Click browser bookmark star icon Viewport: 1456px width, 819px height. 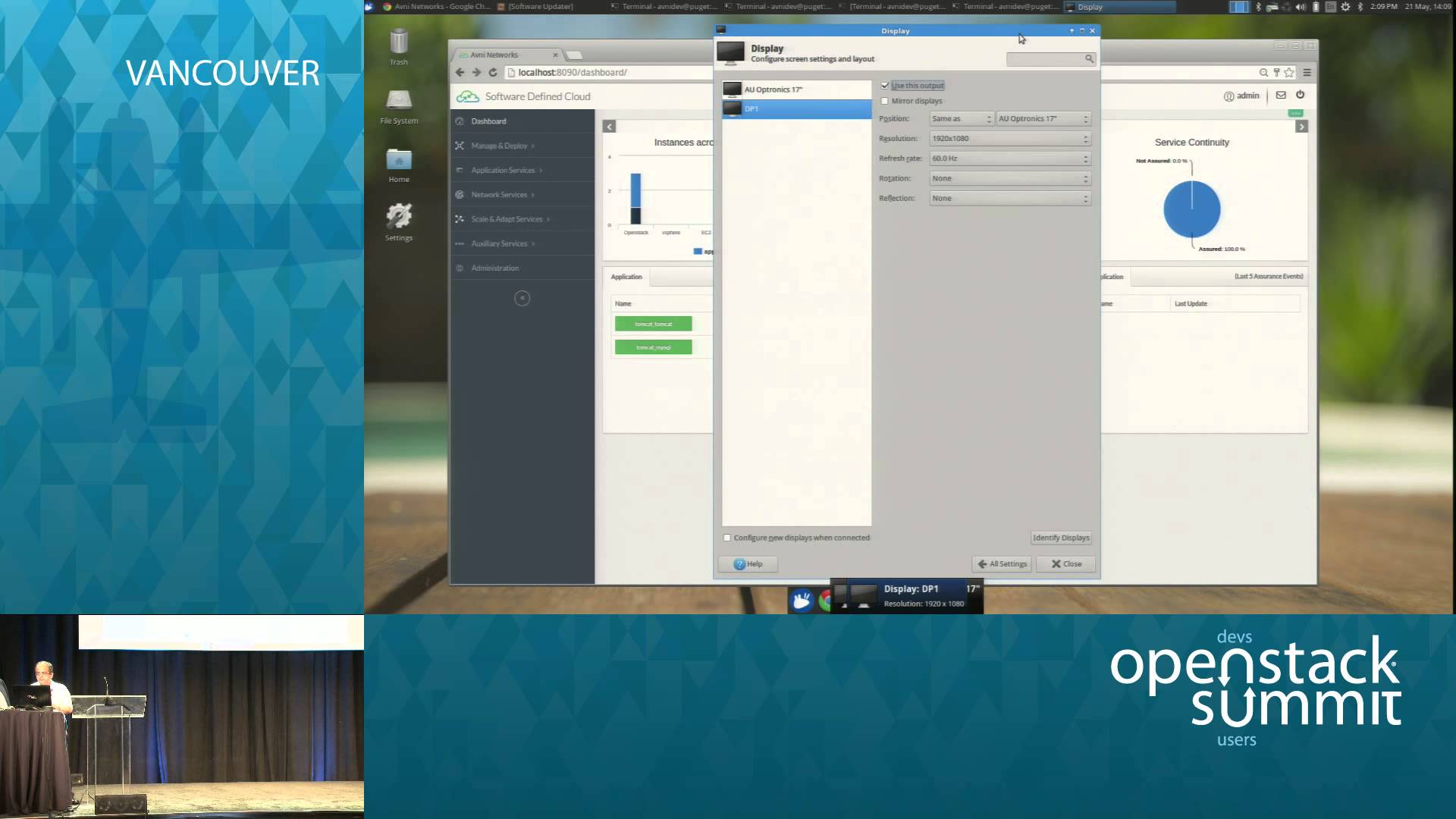(1289, 73)
